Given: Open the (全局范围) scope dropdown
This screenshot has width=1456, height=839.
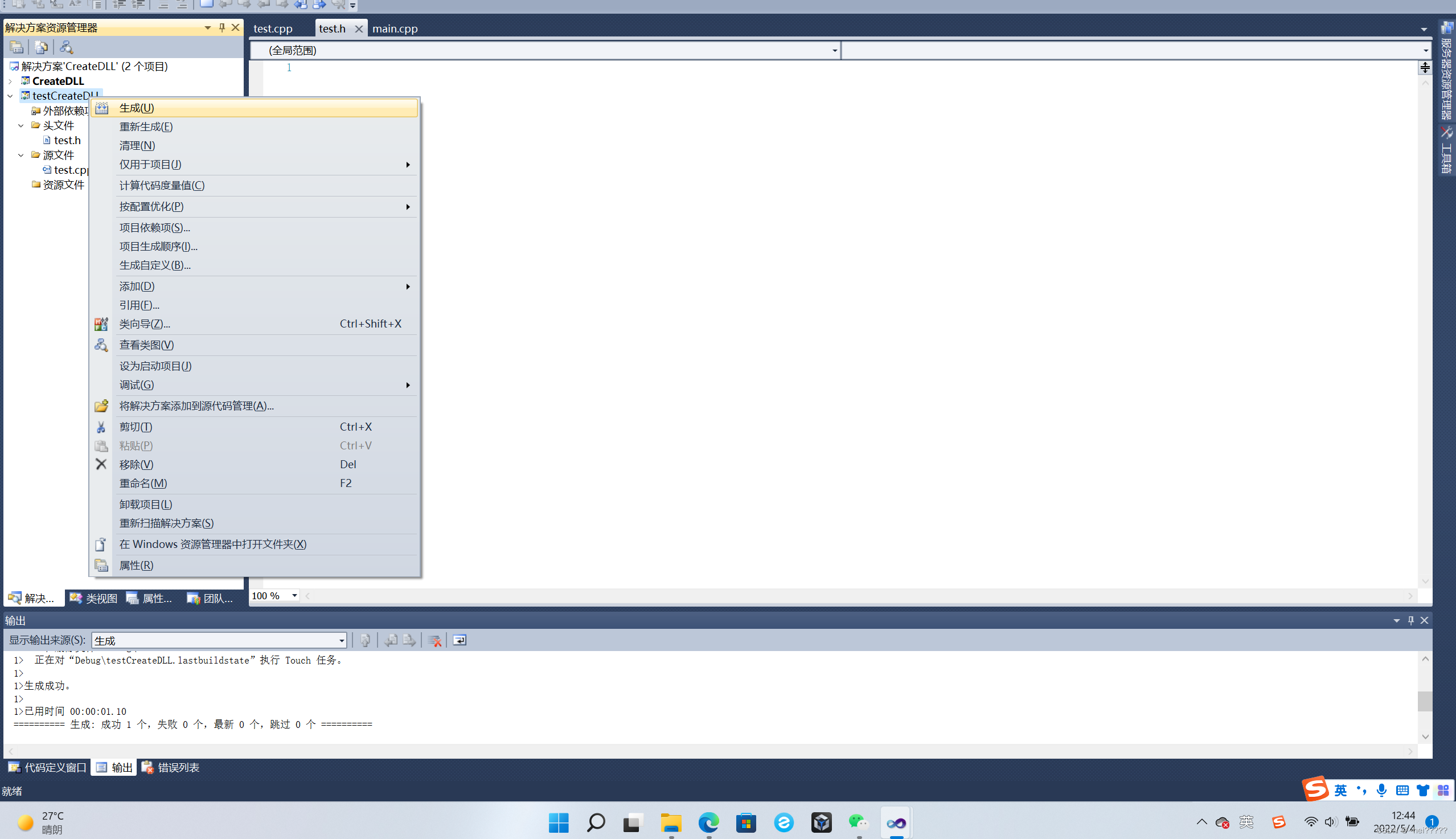Looking at the screenshot, I should point(834,50).
